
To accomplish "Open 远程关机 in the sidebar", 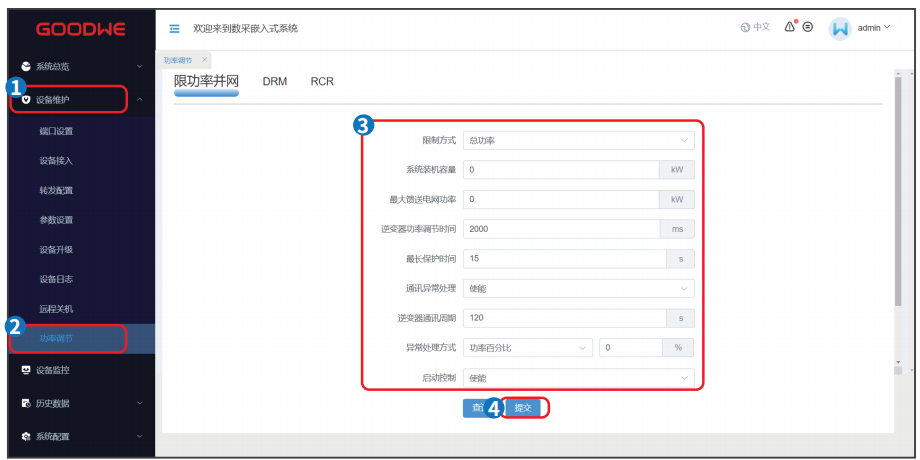I will coord(56,309).
